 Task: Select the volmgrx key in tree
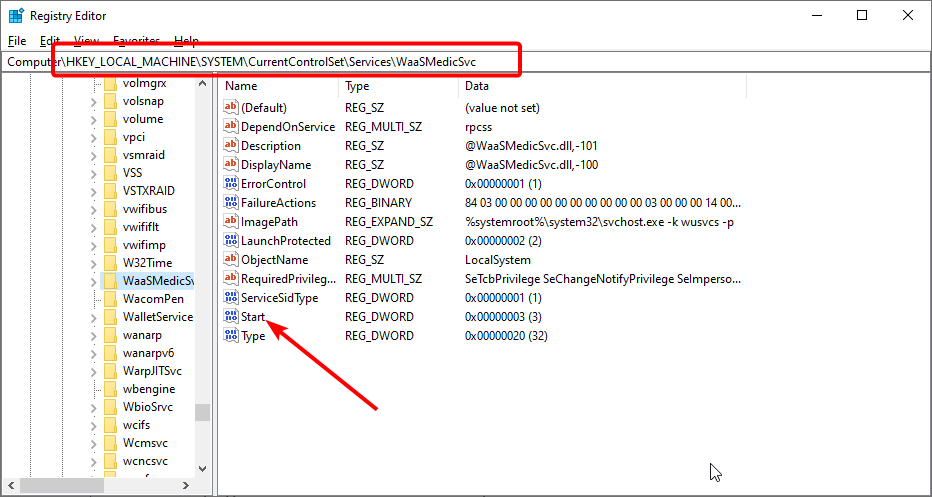click(144, 83)
